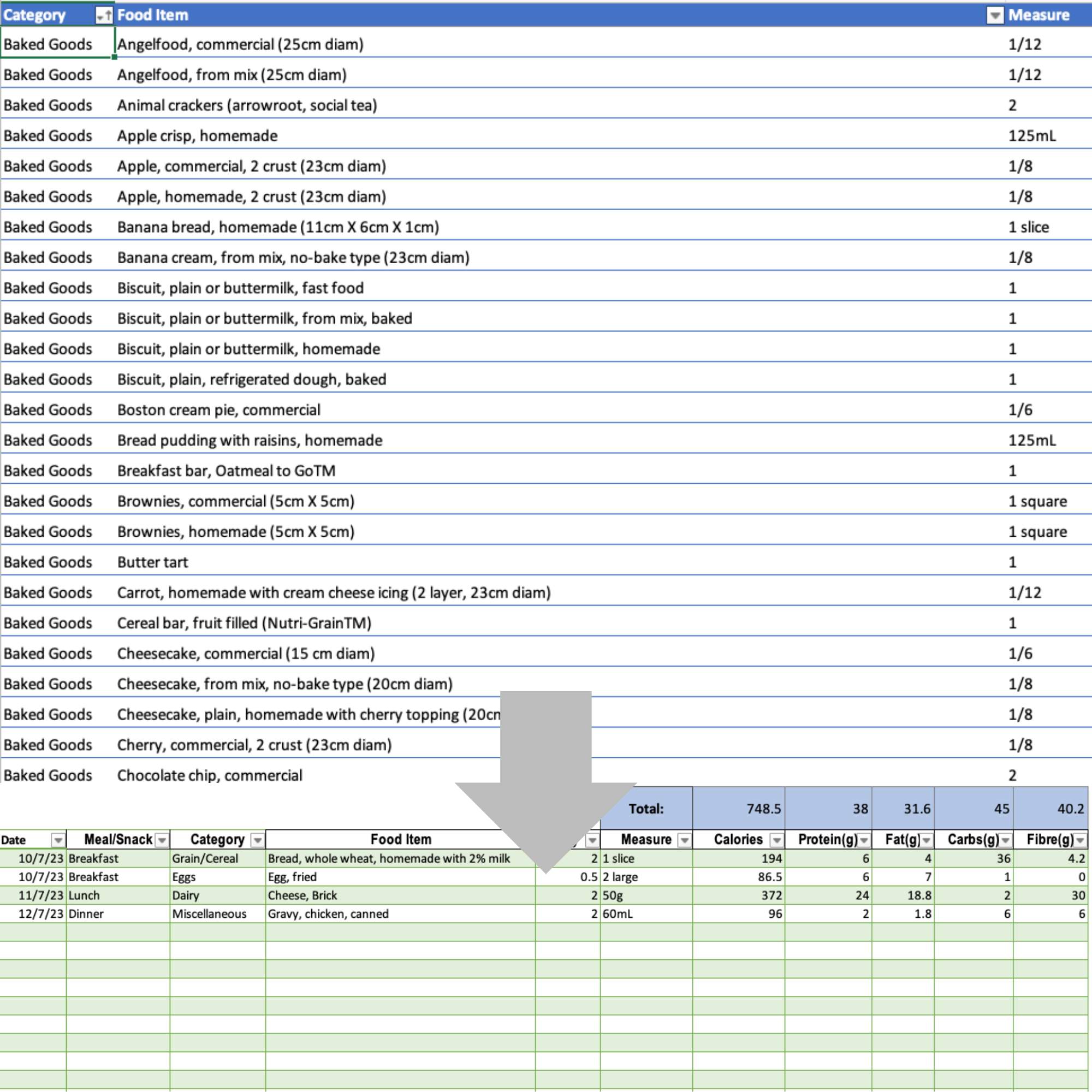Select the Bread, whole wheat, homemade with 2% milk cell
This screenshot has height=1092, width=1092.
(401, 858)
